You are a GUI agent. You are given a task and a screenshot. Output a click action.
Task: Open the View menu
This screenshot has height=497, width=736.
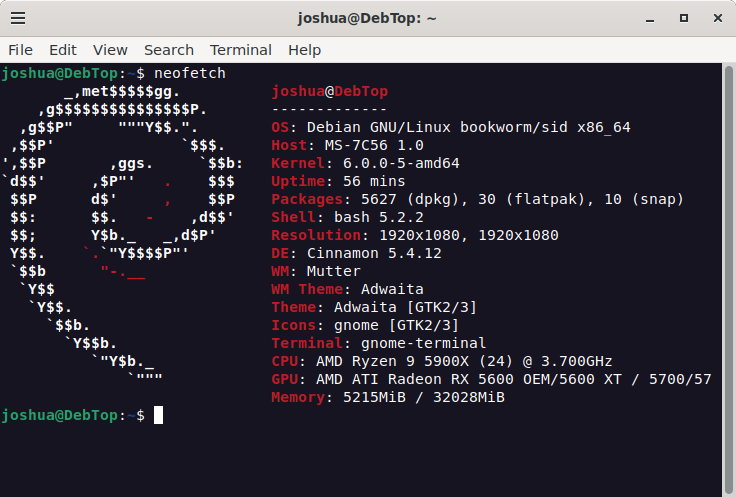(x=110, y=50)
